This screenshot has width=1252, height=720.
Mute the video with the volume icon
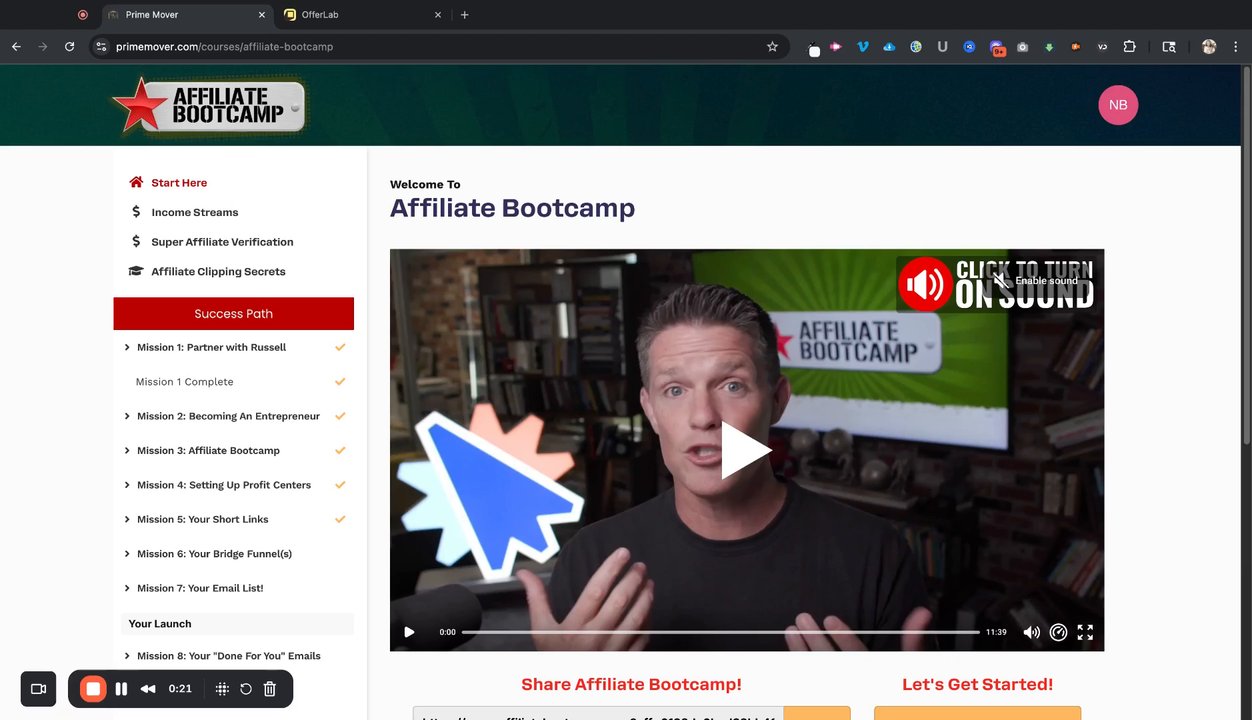[1031, 632]
